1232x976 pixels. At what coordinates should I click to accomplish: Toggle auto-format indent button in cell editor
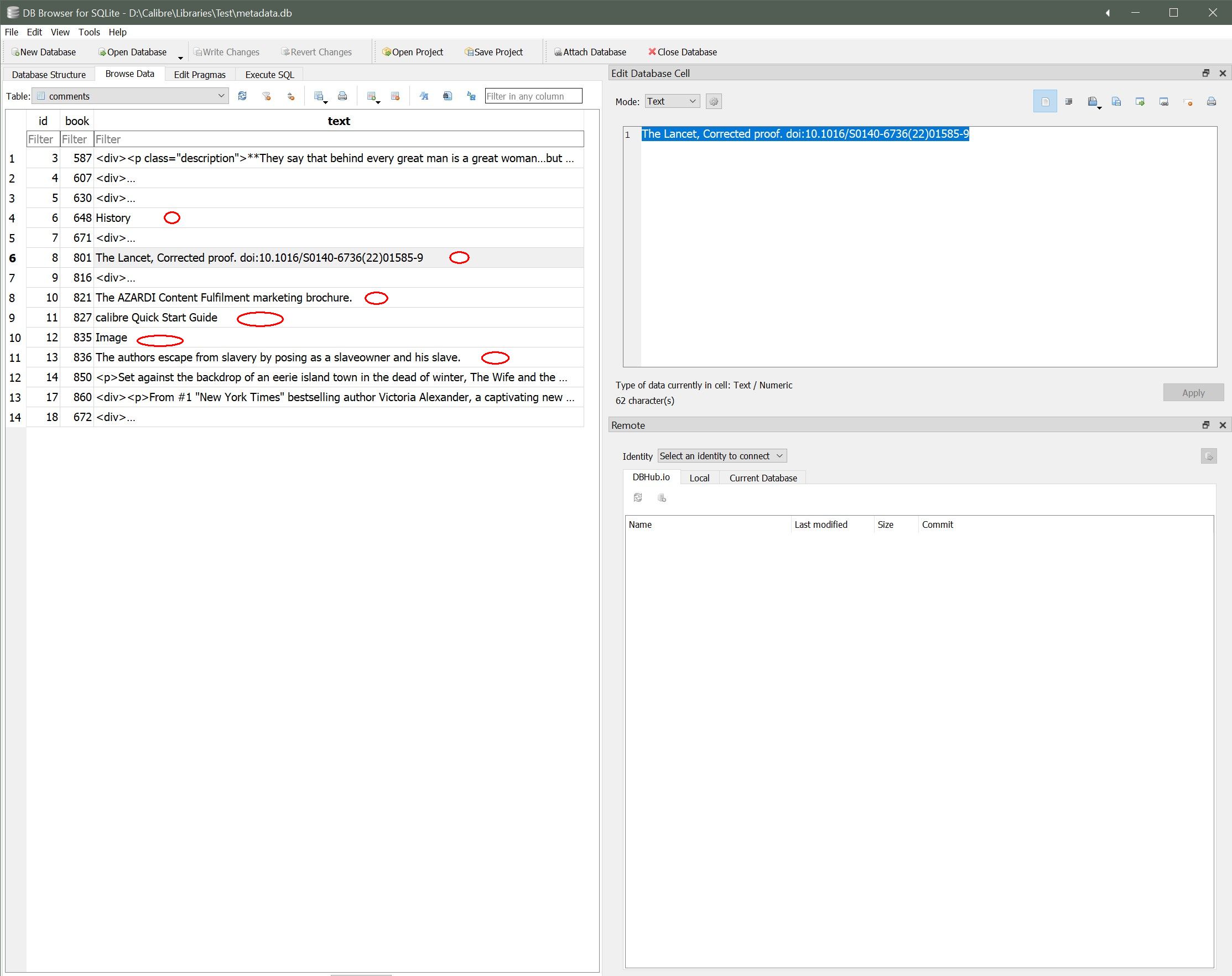1069,102
